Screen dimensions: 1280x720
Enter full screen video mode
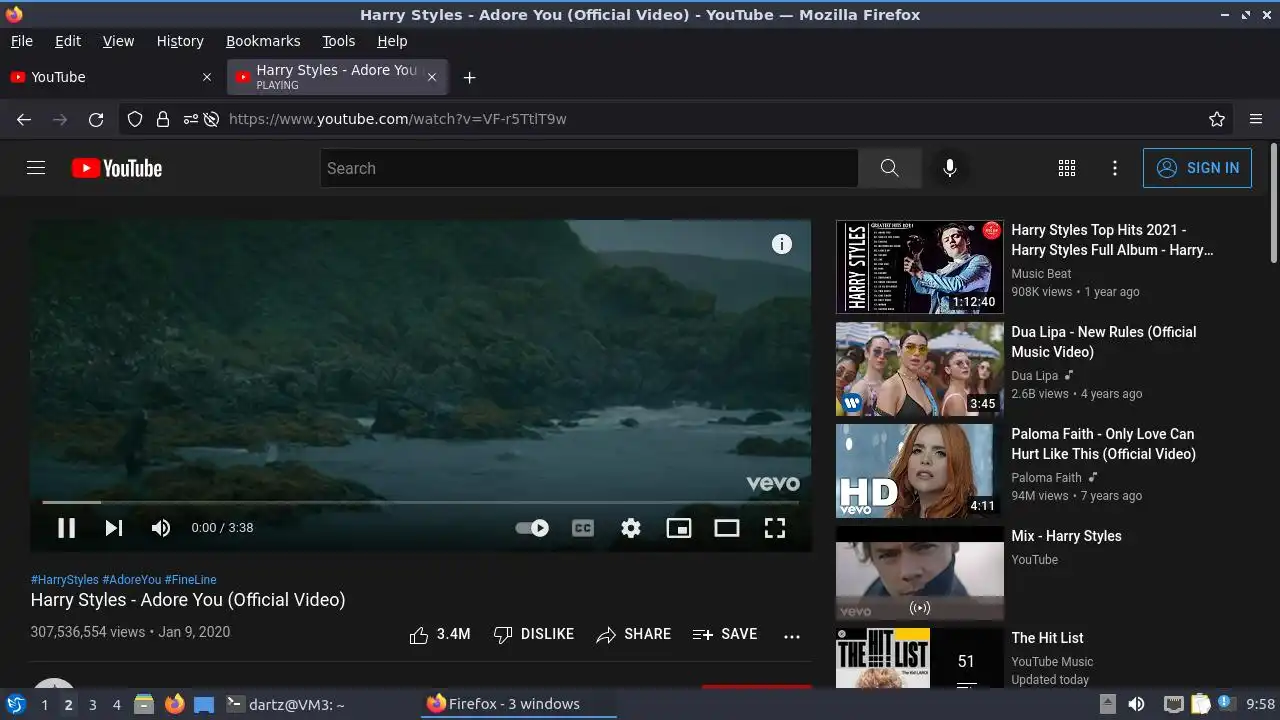coord(775,528)
